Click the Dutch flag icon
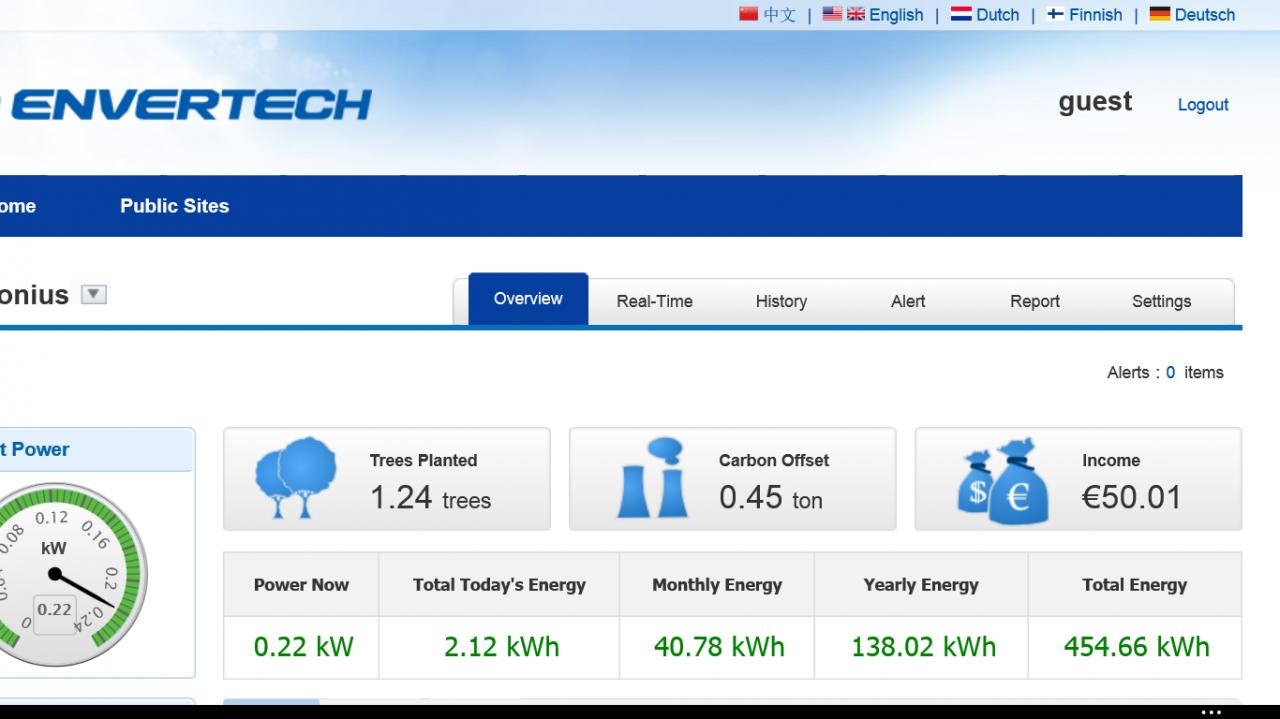Viewport: 1280px width, 719px height. click(x=961, y=14)
